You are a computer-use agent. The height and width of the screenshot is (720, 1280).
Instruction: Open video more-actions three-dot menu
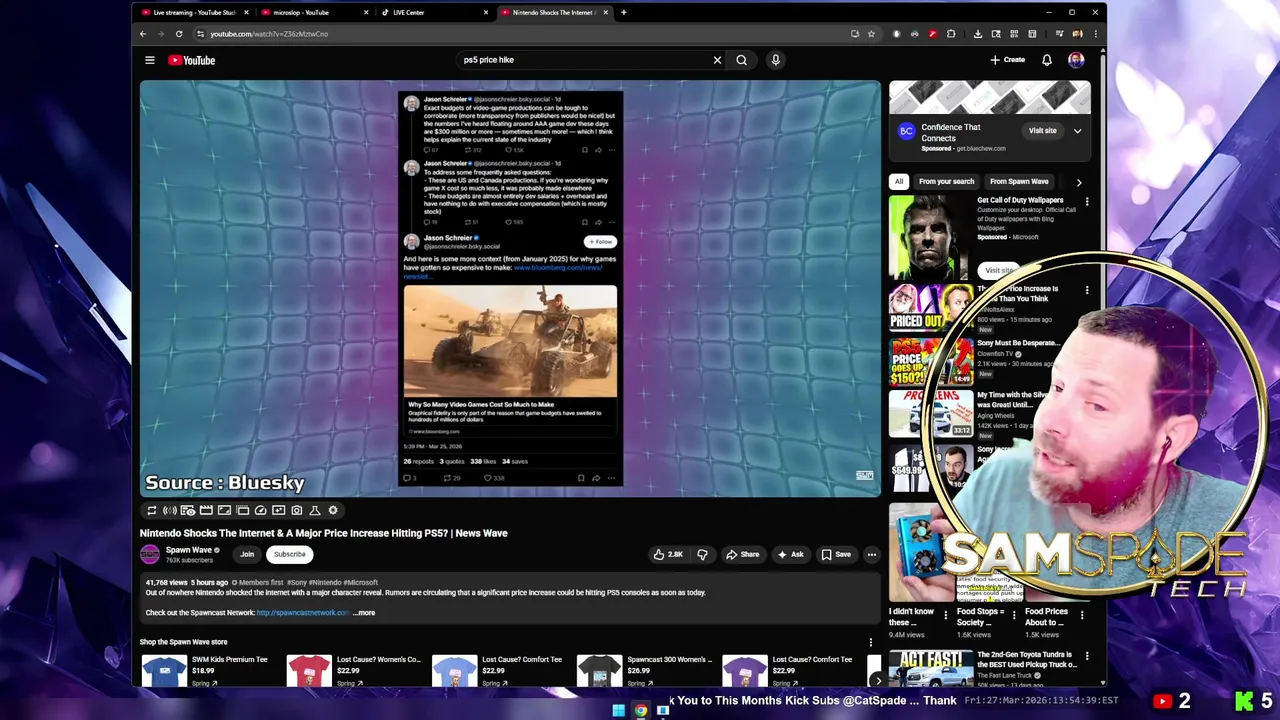(x=871, y=554)
